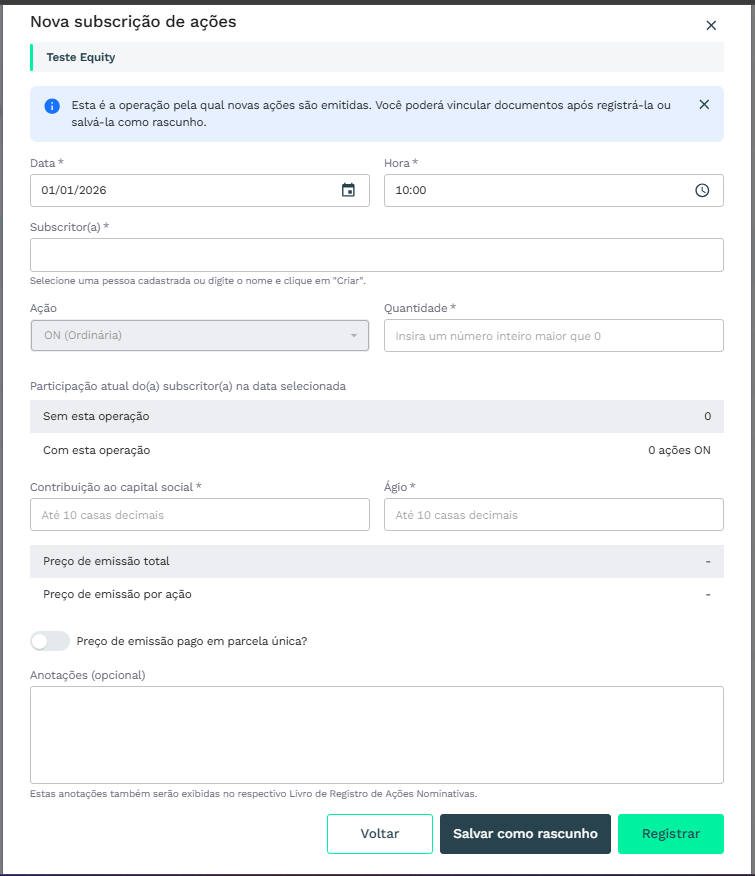Go back with the Voltar button

point(379,834)
